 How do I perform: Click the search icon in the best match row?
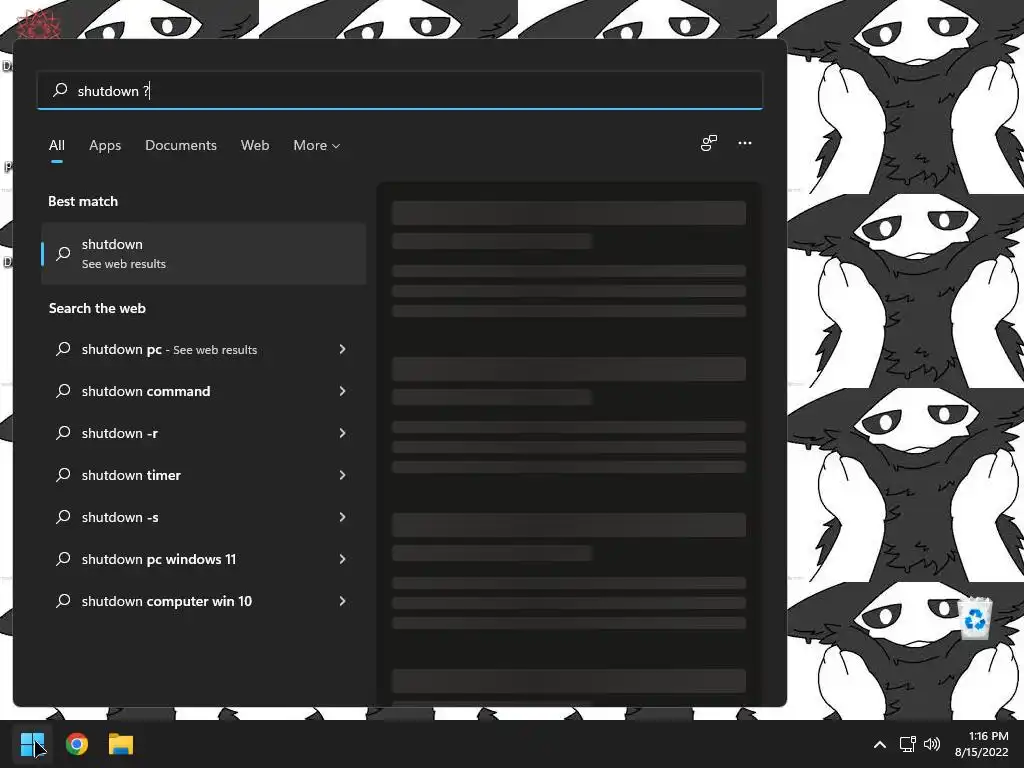tap(63, 253)
